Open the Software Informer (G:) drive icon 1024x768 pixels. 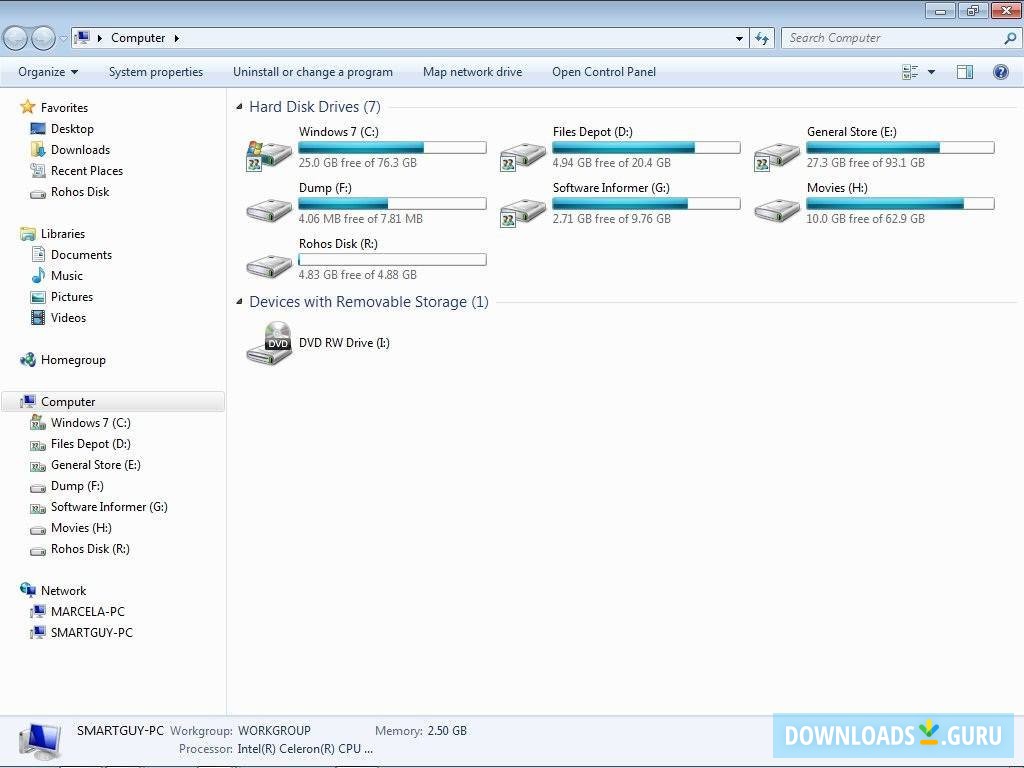coord(522,212)
